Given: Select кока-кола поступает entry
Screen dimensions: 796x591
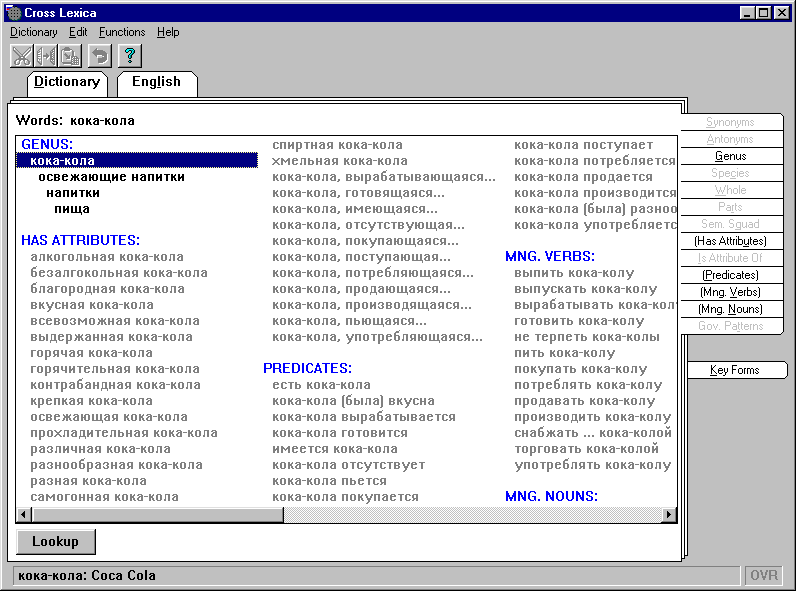Looking at the screenshot, I should (584, 145).
